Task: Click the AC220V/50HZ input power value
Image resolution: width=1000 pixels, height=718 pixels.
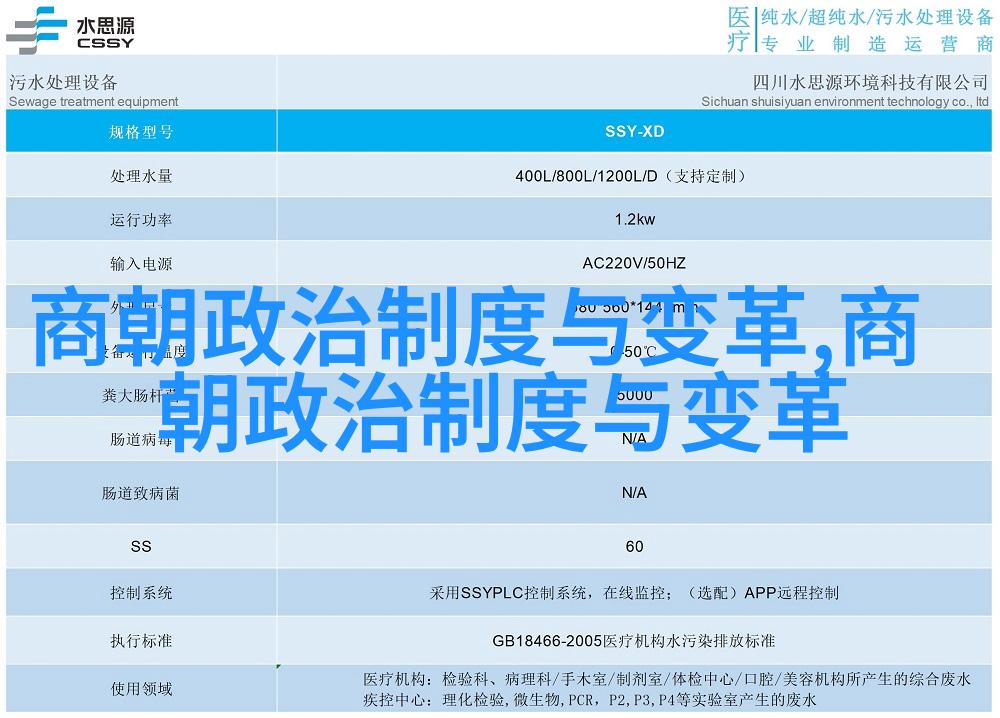Action: [634, 264]
